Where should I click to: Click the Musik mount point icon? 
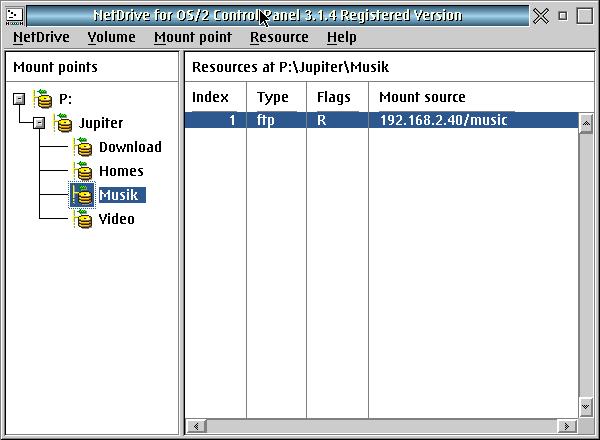82,195
